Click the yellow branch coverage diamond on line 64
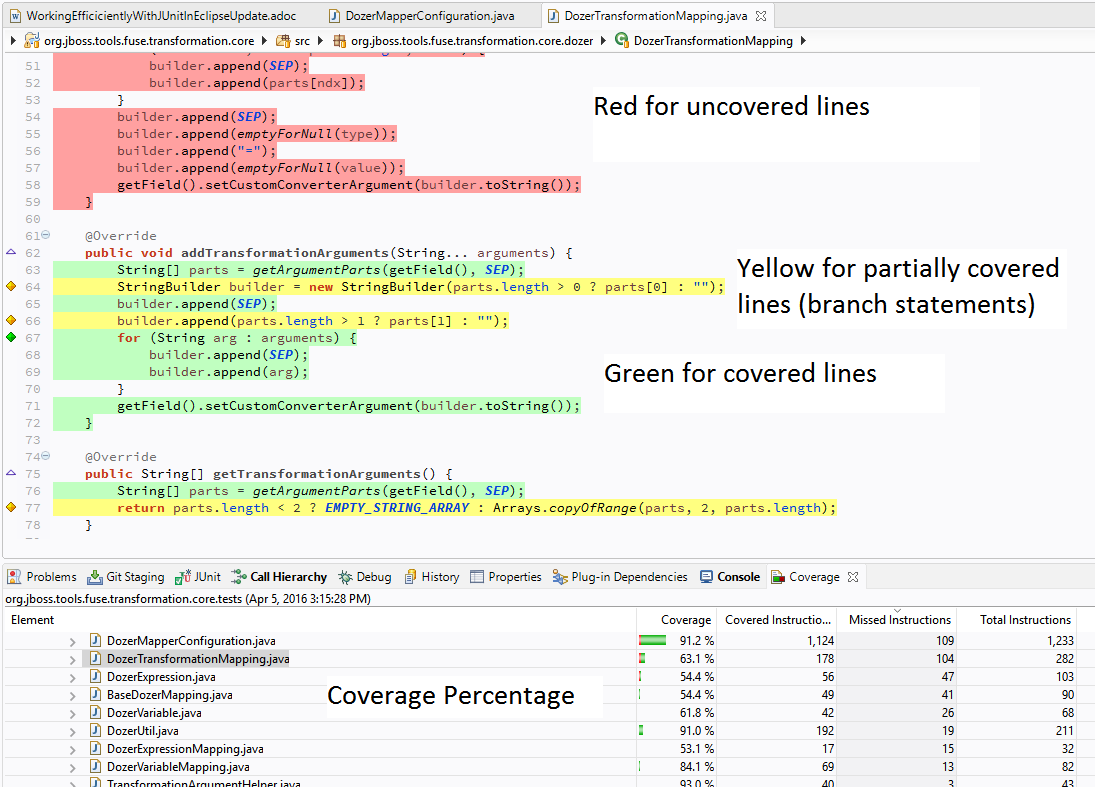1095x787 pixels. pyautogui.click(x=11, y=287)
